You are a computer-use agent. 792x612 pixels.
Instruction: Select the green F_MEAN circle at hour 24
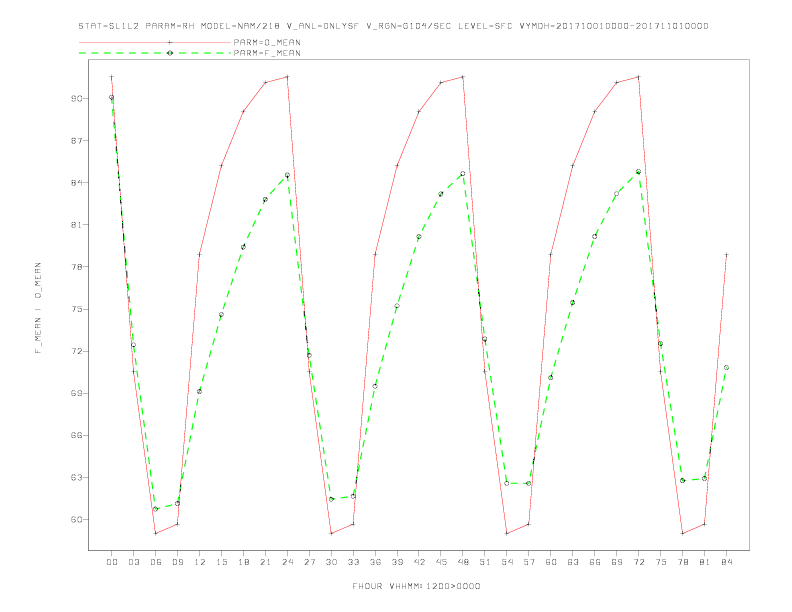pyautogui.click(x=287, y=175)
